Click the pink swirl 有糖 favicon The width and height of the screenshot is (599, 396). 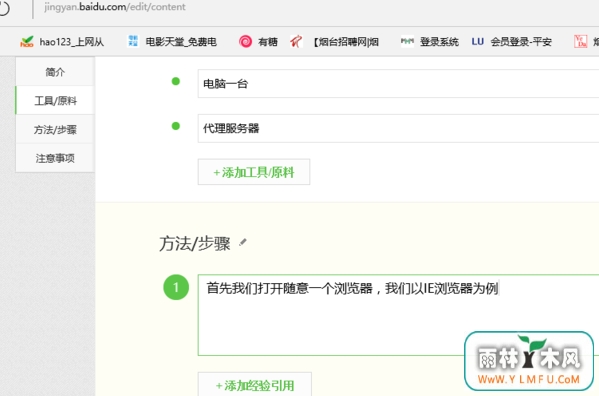click(245, 41)
